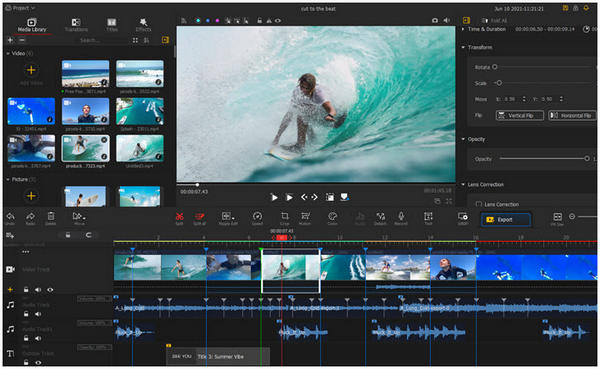Screen dimensions: 600x369
Task: Take a snapshot with the camera icon
Action: point(435,20)
